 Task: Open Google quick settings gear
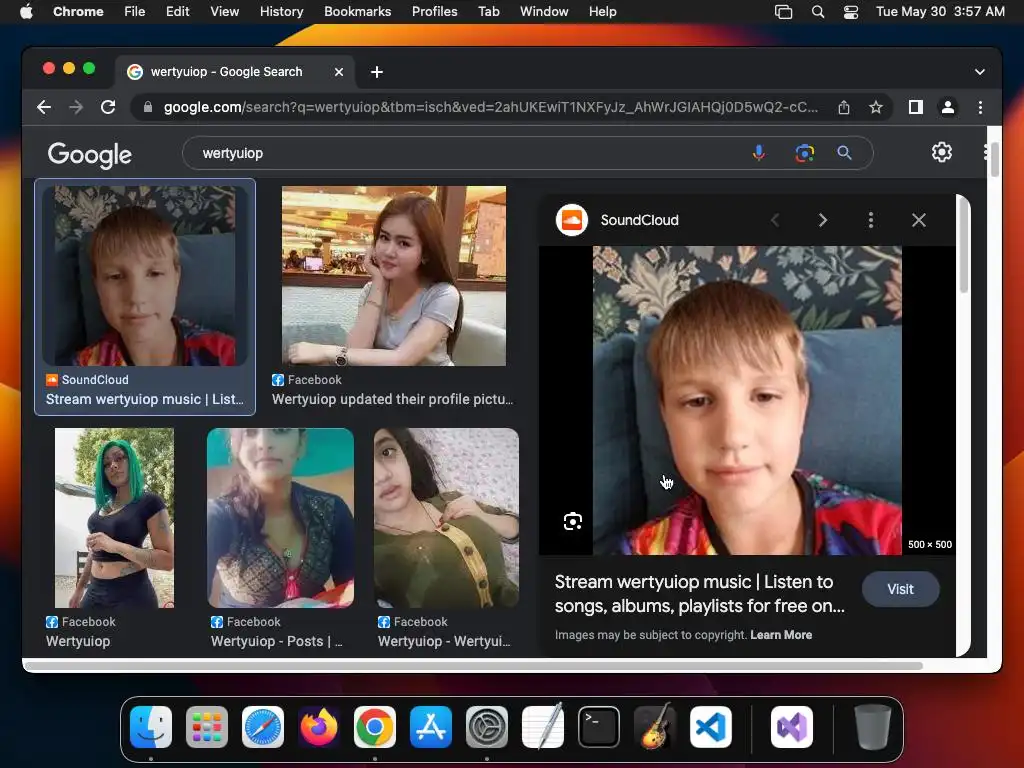point(941,152)
